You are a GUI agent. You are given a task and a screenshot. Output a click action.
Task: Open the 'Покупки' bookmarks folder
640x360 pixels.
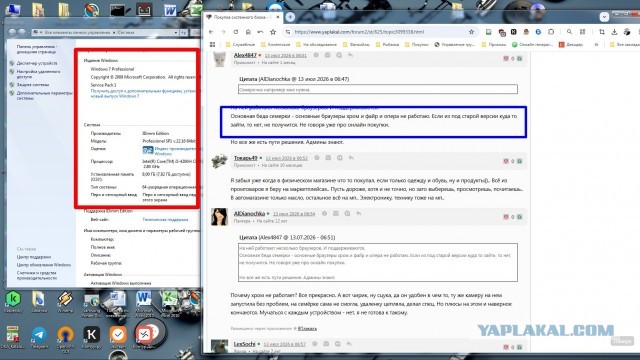[417, 44]
